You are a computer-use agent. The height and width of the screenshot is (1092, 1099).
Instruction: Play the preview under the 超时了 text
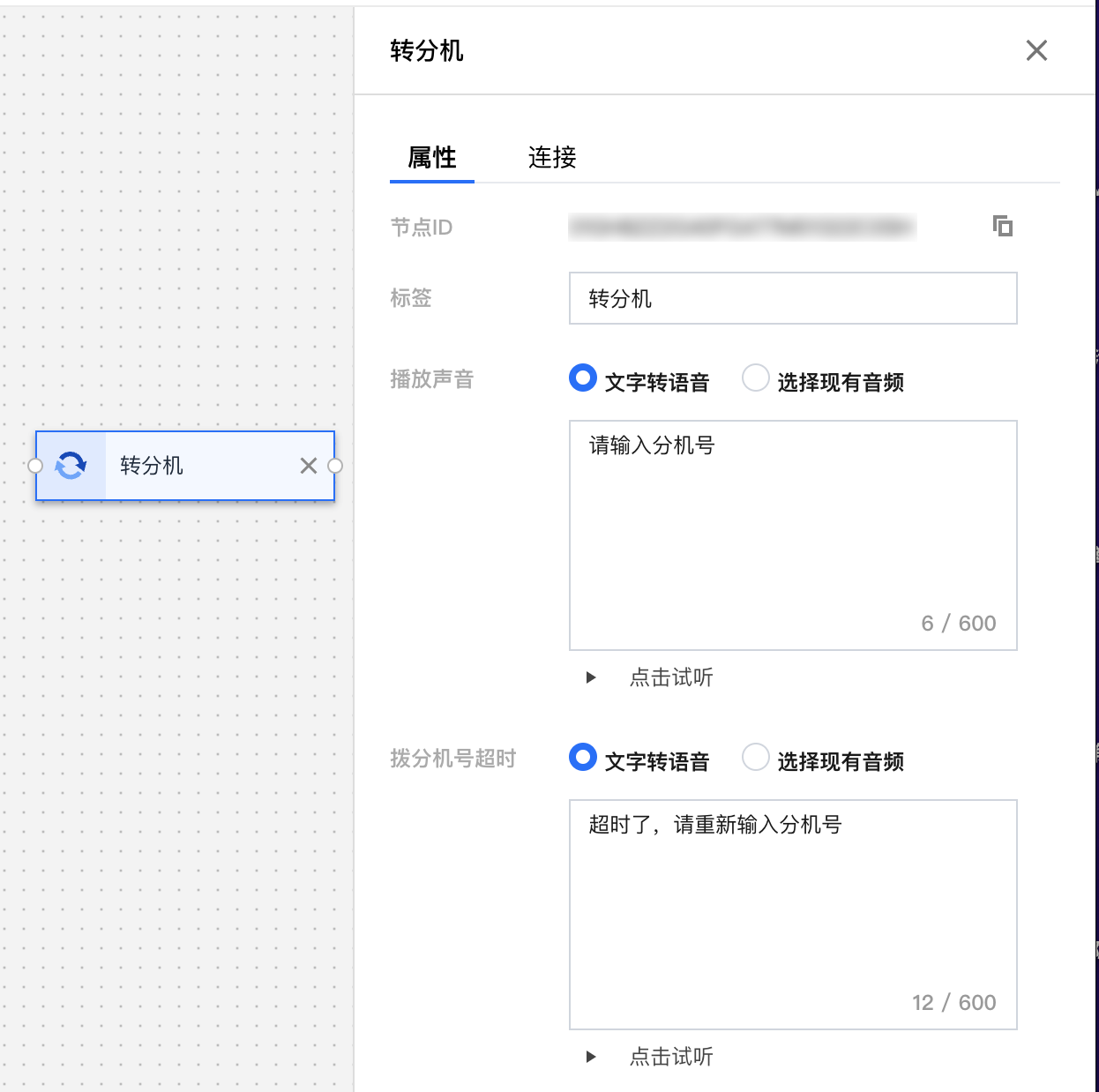click(591, 1057)
